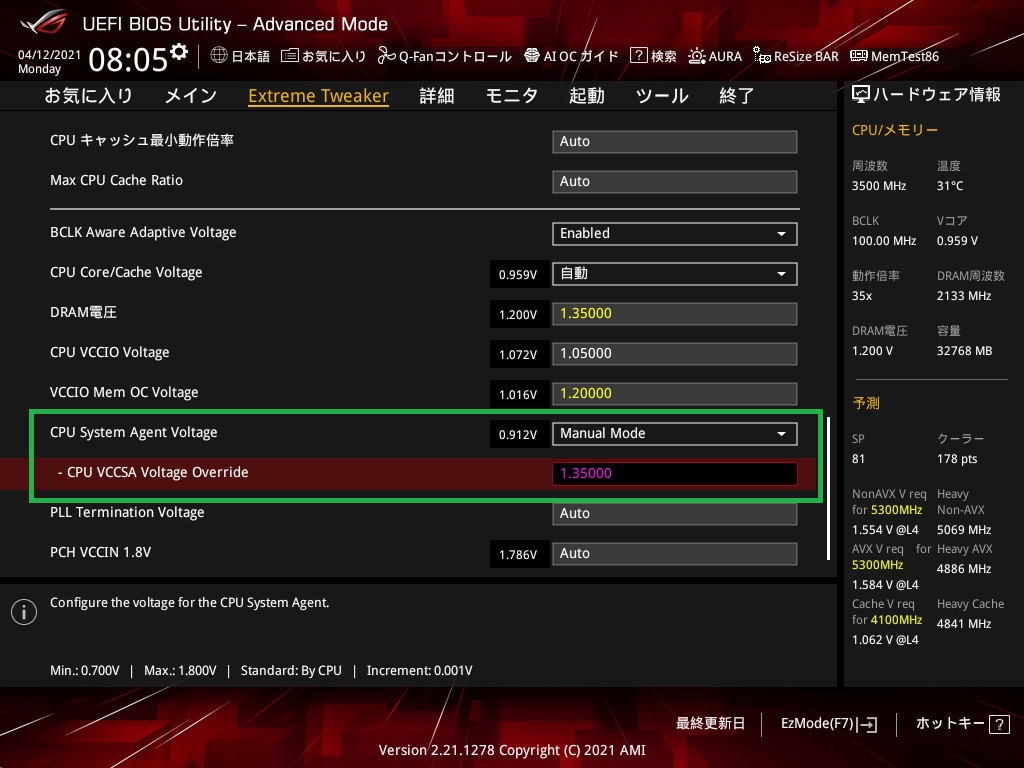Click the settings list scrollbar
This screenshot has height=768, width=1024.
point(829,488)
